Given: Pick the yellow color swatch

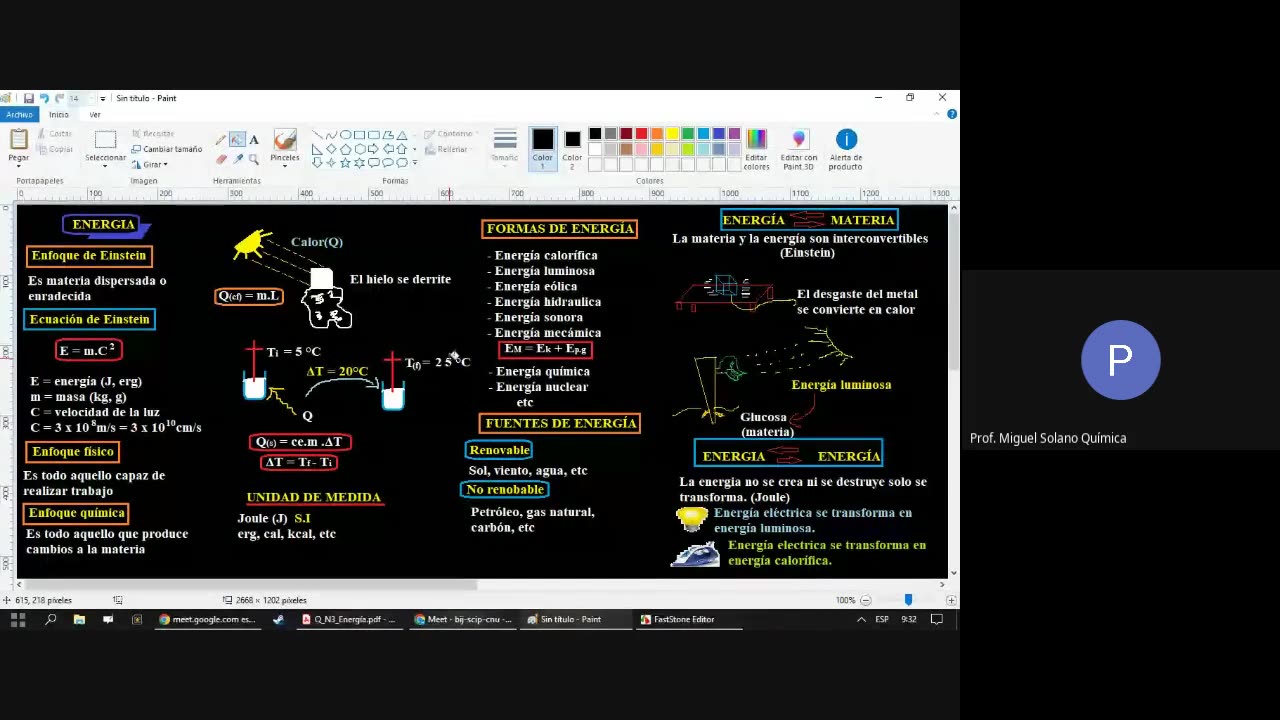Looking at the screenshot, I should pyautogui.click(x=672, y=134).
